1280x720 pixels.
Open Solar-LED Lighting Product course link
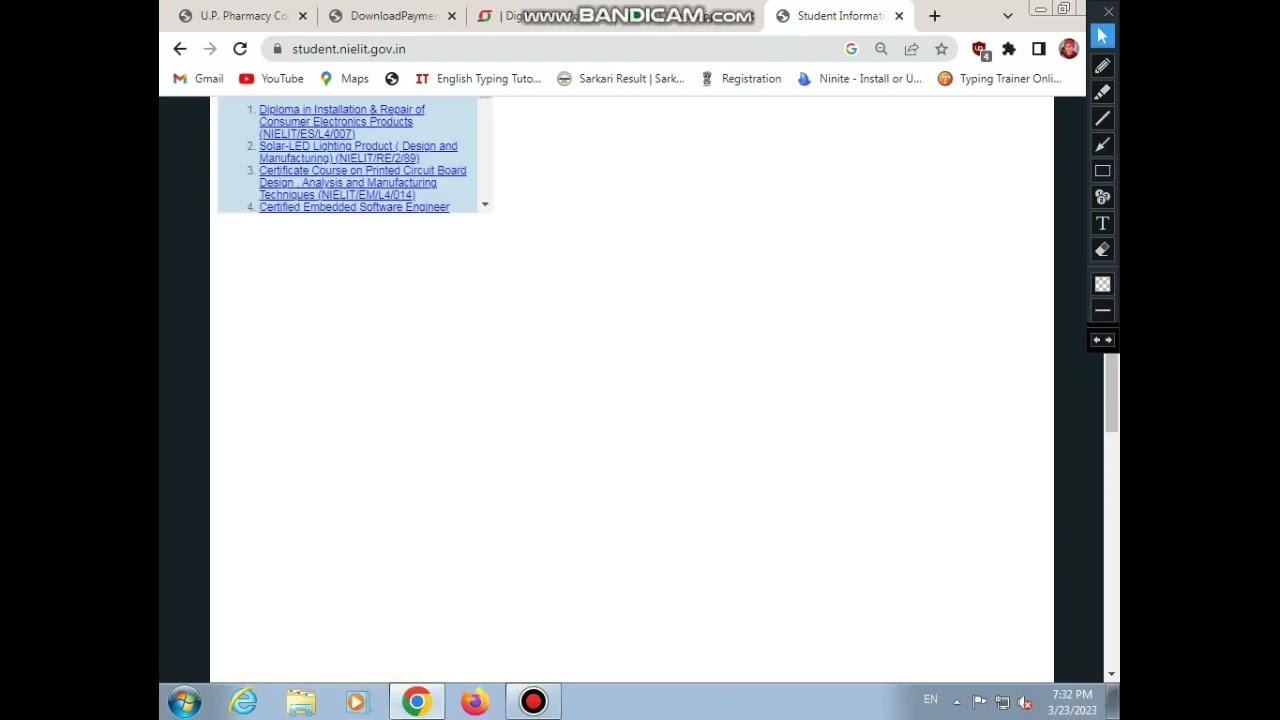point(358,152)
